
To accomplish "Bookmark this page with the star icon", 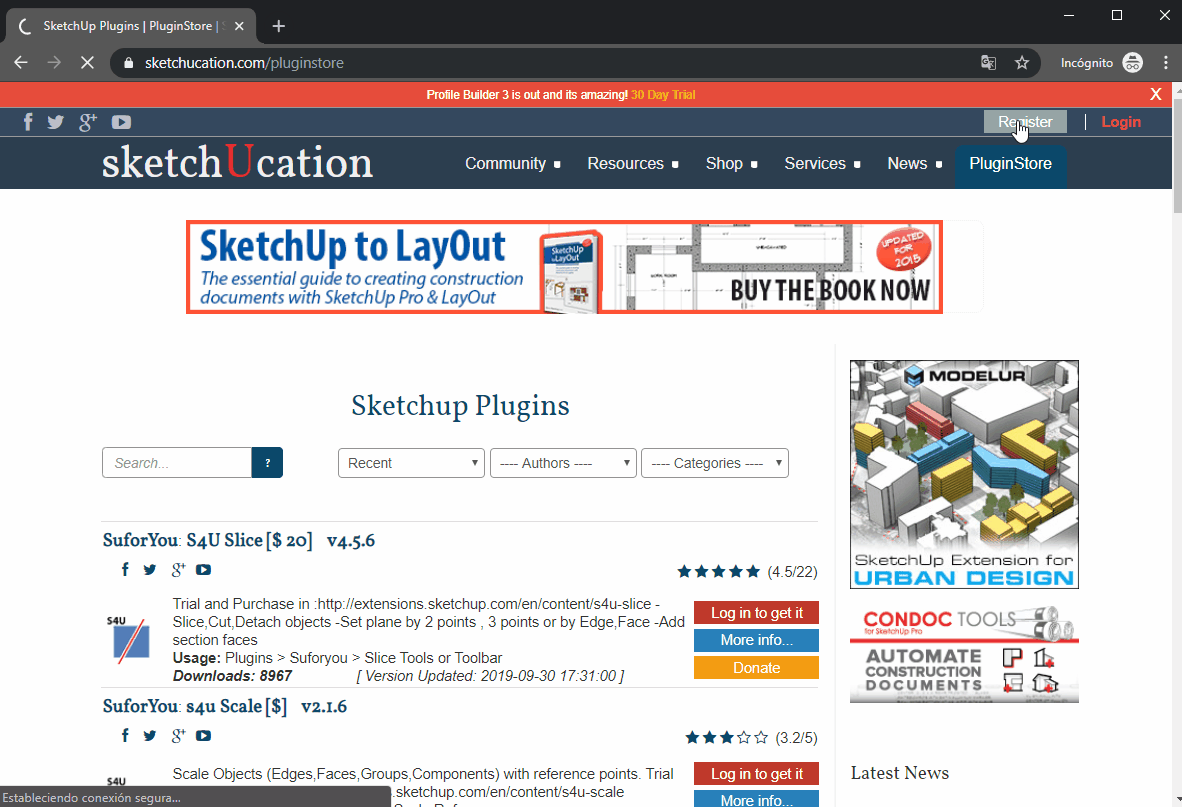I will 1021,63.
